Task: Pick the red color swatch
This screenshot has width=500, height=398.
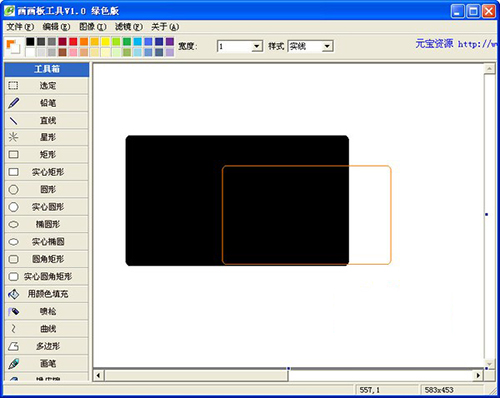Action: (x=73, y=42)
